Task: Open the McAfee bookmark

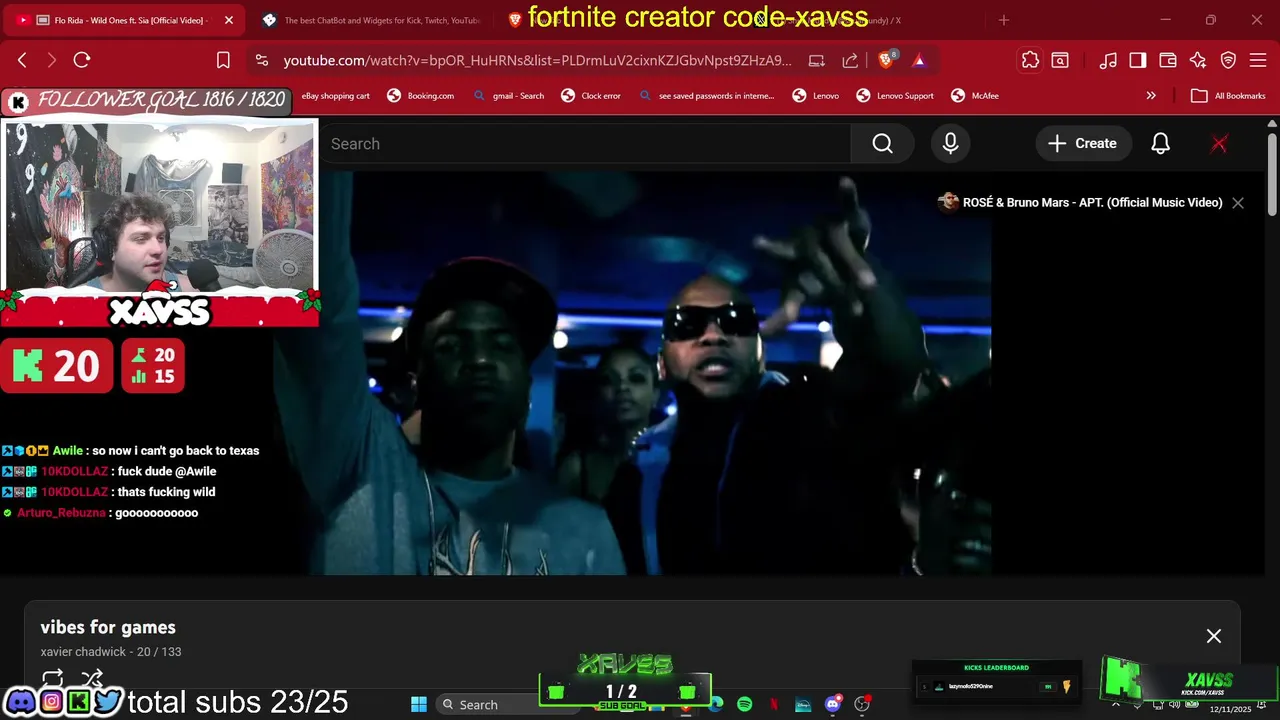Action: [975, 96]
